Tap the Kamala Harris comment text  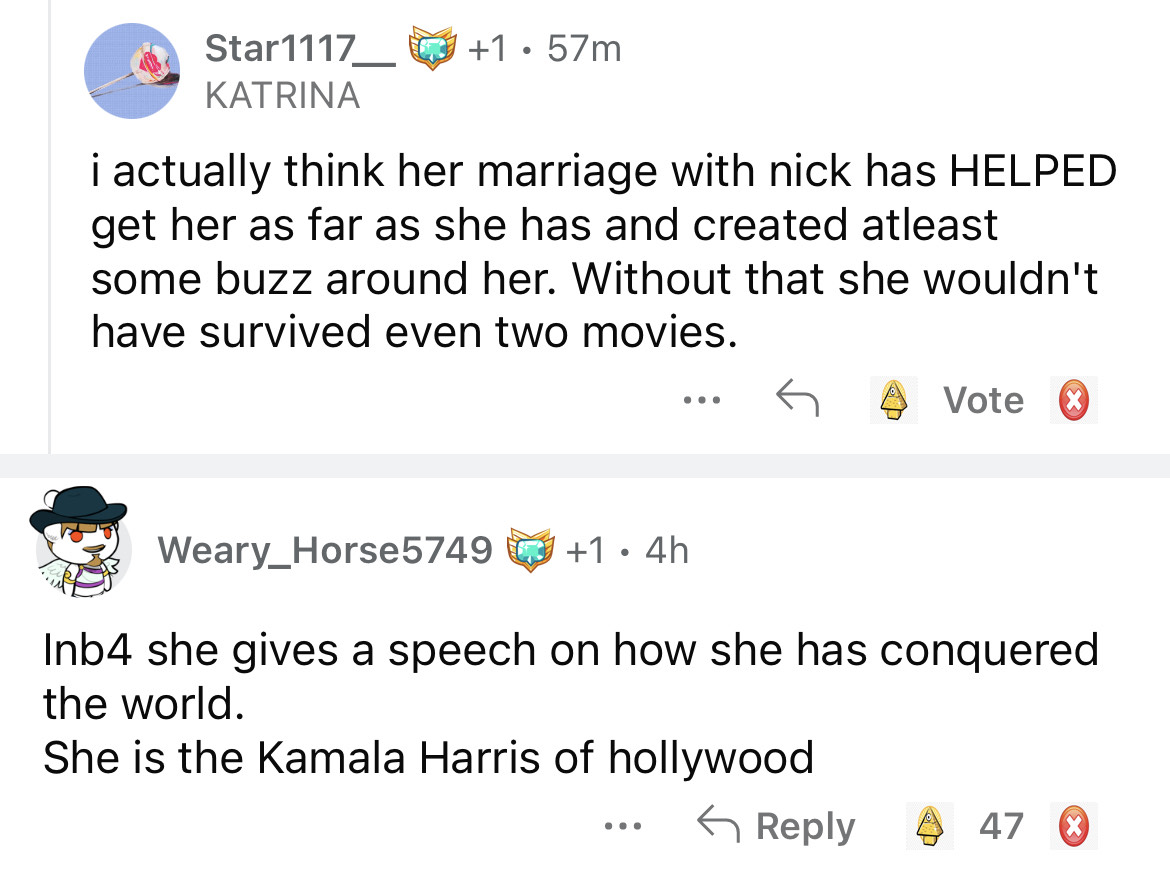coord(428,758)
